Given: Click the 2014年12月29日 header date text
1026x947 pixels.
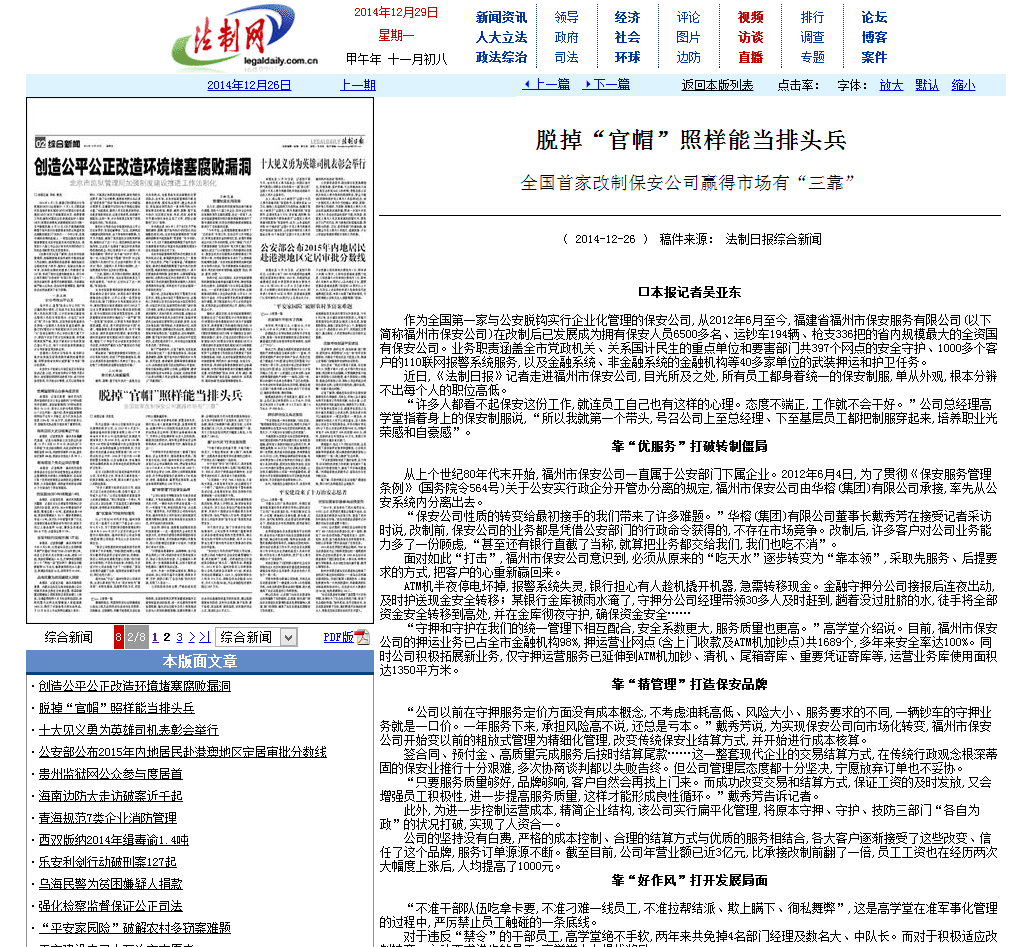Looking at the screenshot, I should tap(396, 12).
